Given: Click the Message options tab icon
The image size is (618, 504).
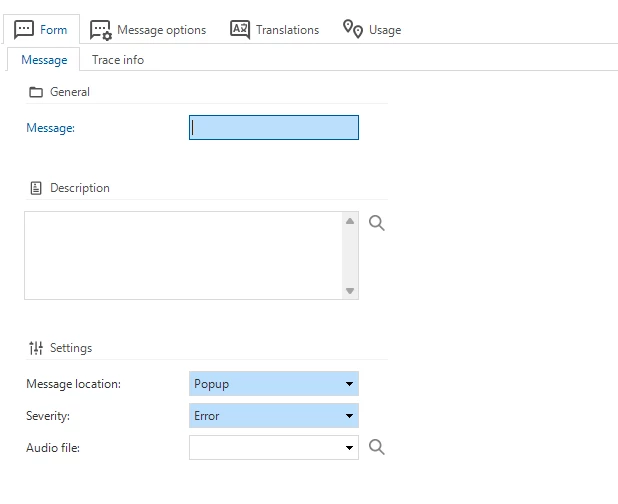Looking at the screenshot, I should pyautogui.click(x=100, y=29).
